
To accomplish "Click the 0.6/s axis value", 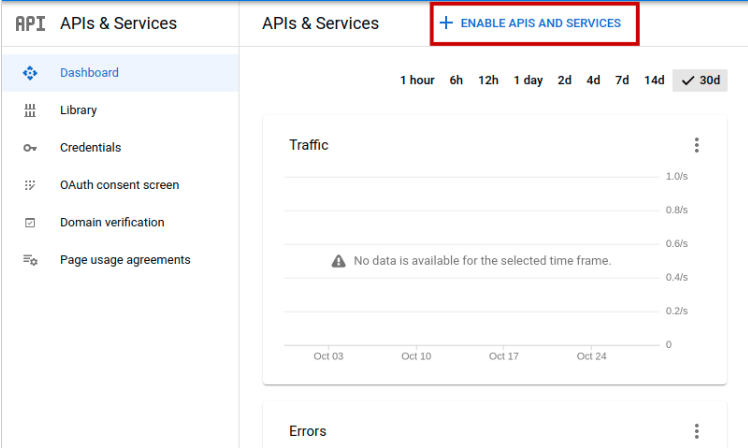I will tap(677, 244).
